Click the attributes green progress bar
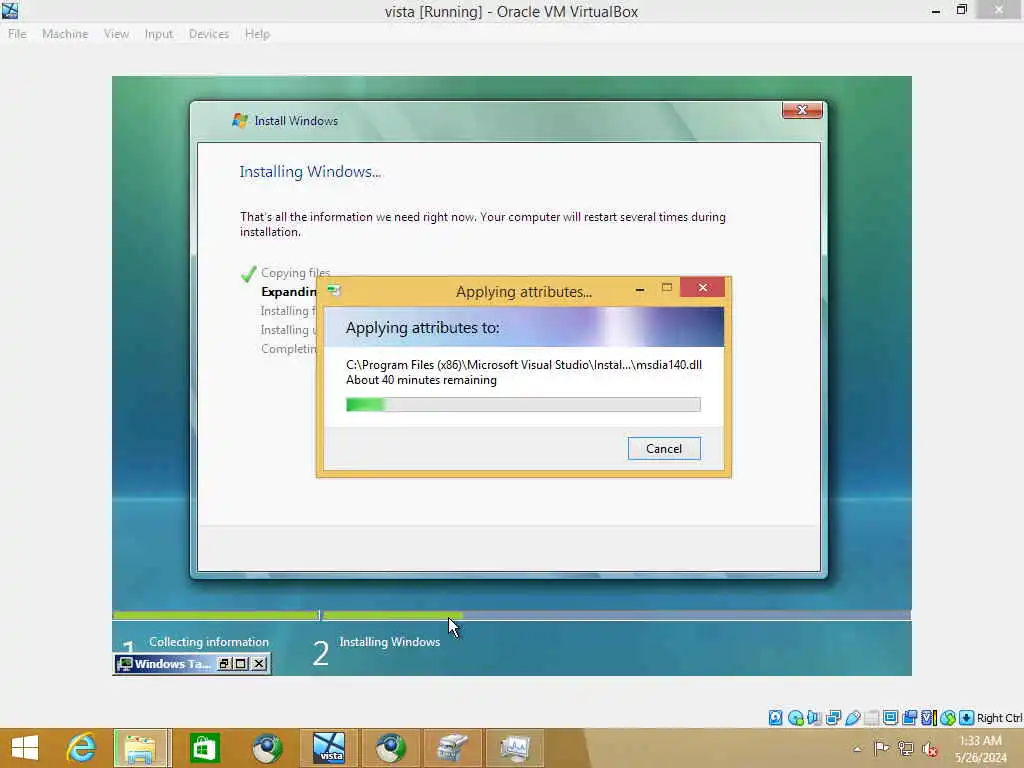Viewport: 1024px width, 768px height. click(x=523, y=405)
